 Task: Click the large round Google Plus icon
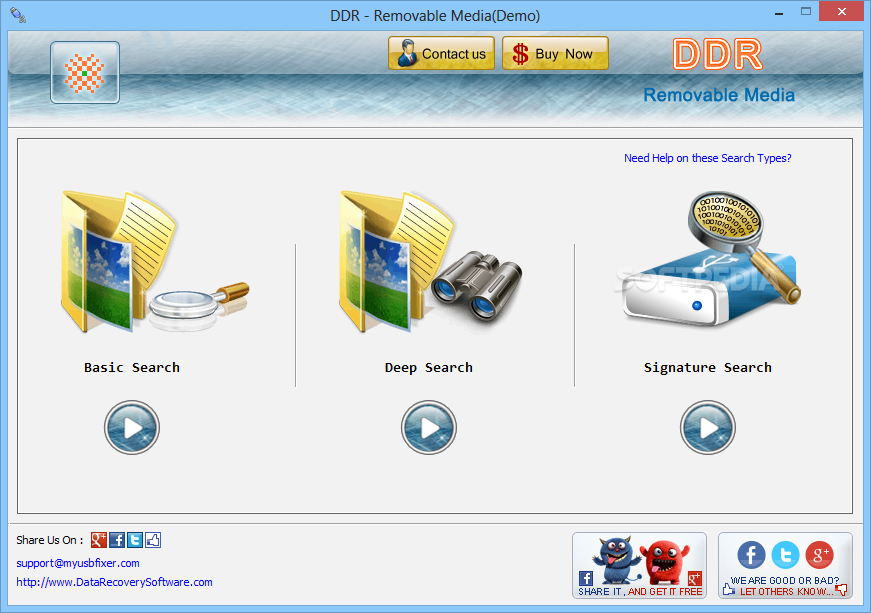tap(820, 555)
